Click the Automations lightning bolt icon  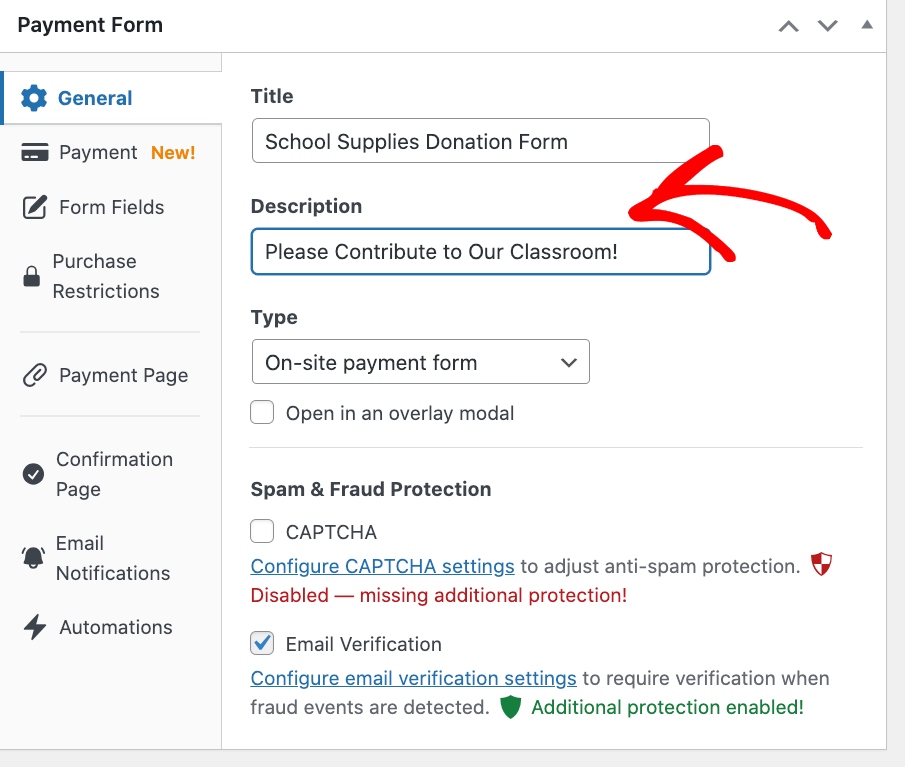[x=35, y=628]
